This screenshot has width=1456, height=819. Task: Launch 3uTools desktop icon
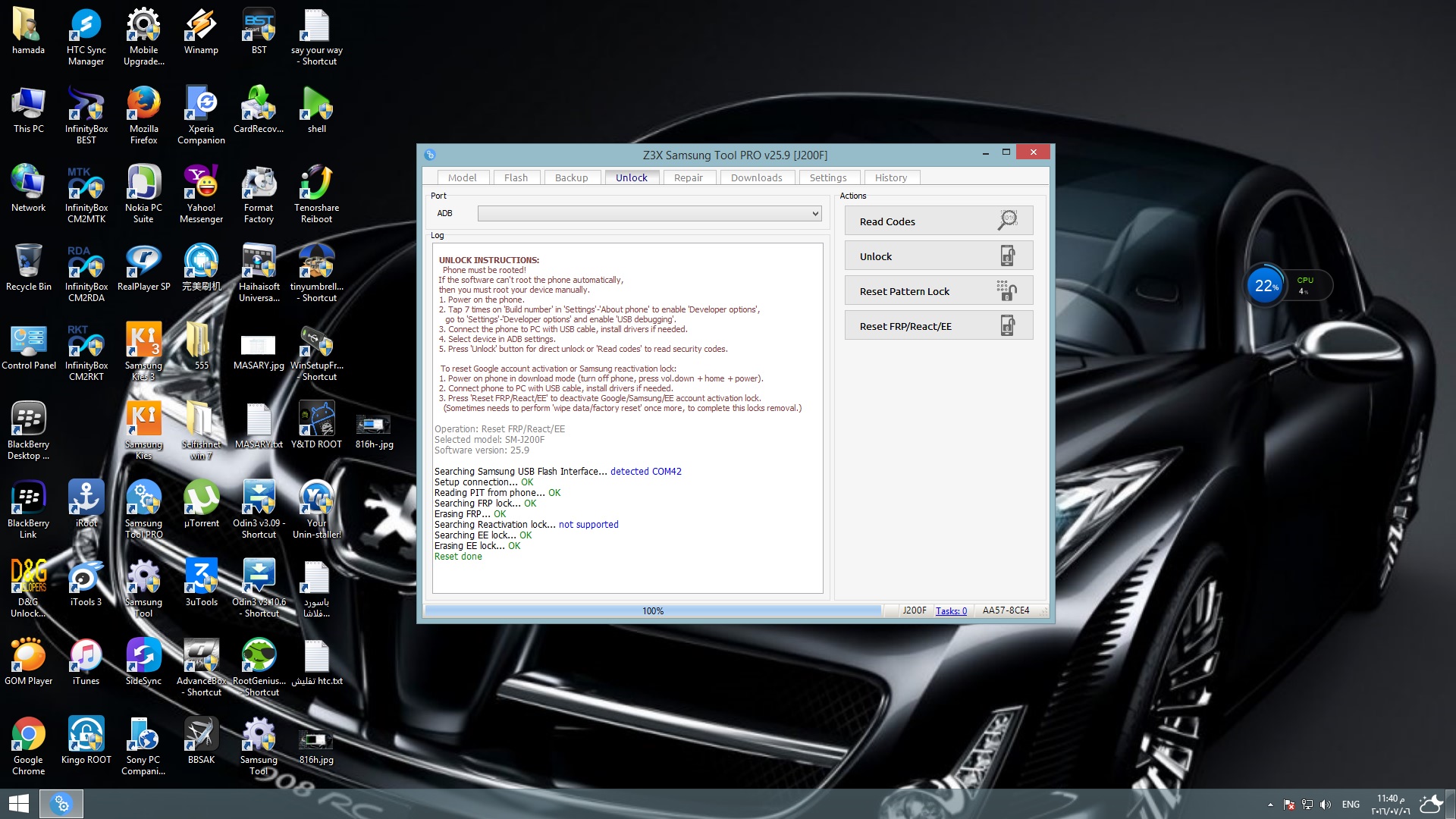pos(201,584)
